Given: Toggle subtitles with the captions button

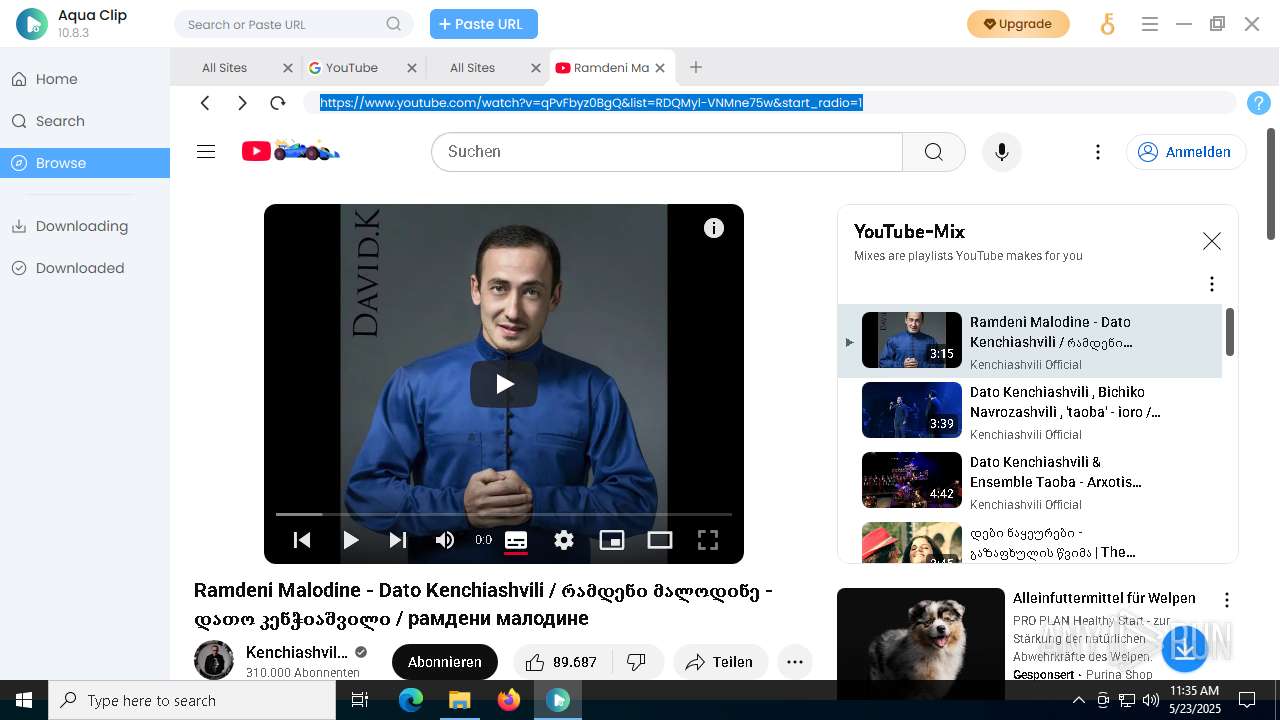Looking at the screenshot, I should click(x=516, y=540).
